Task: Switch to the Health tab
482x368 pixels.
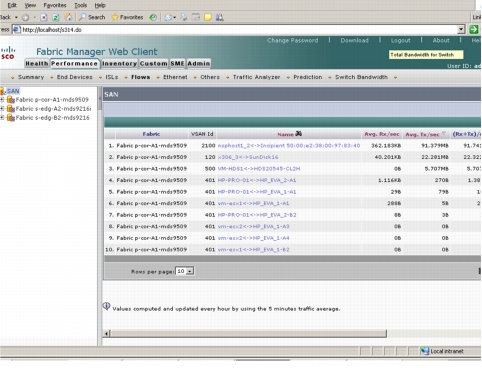Action: (x=37, y=63)
